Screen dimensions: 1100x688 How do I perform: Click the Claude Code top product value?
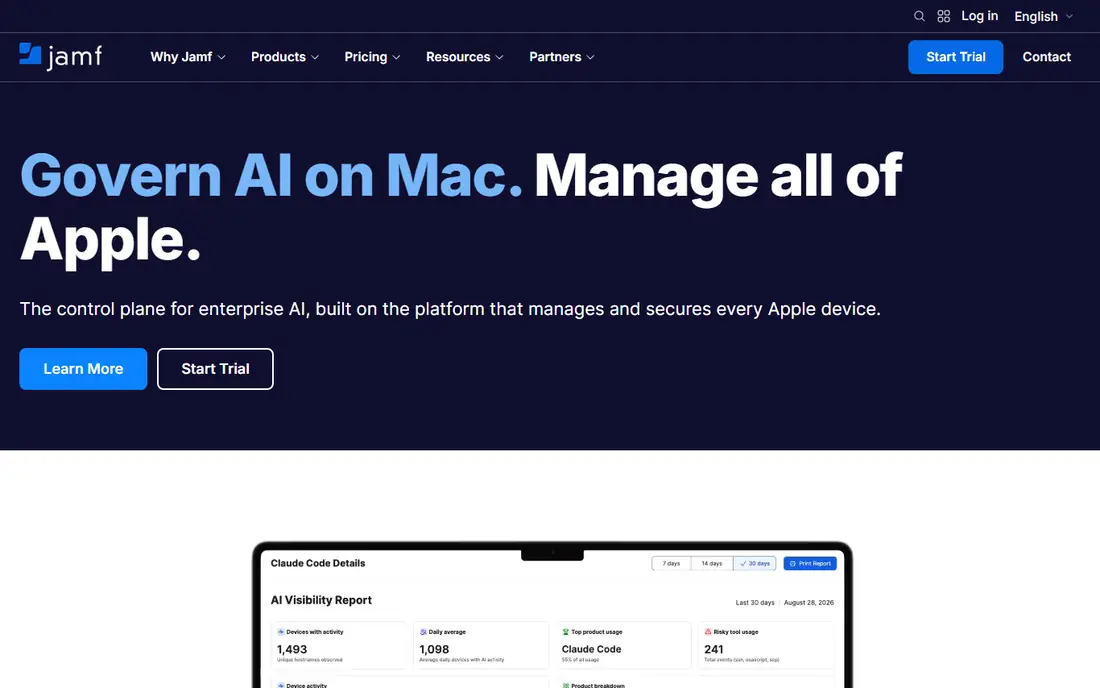click(x=591, y=649)
